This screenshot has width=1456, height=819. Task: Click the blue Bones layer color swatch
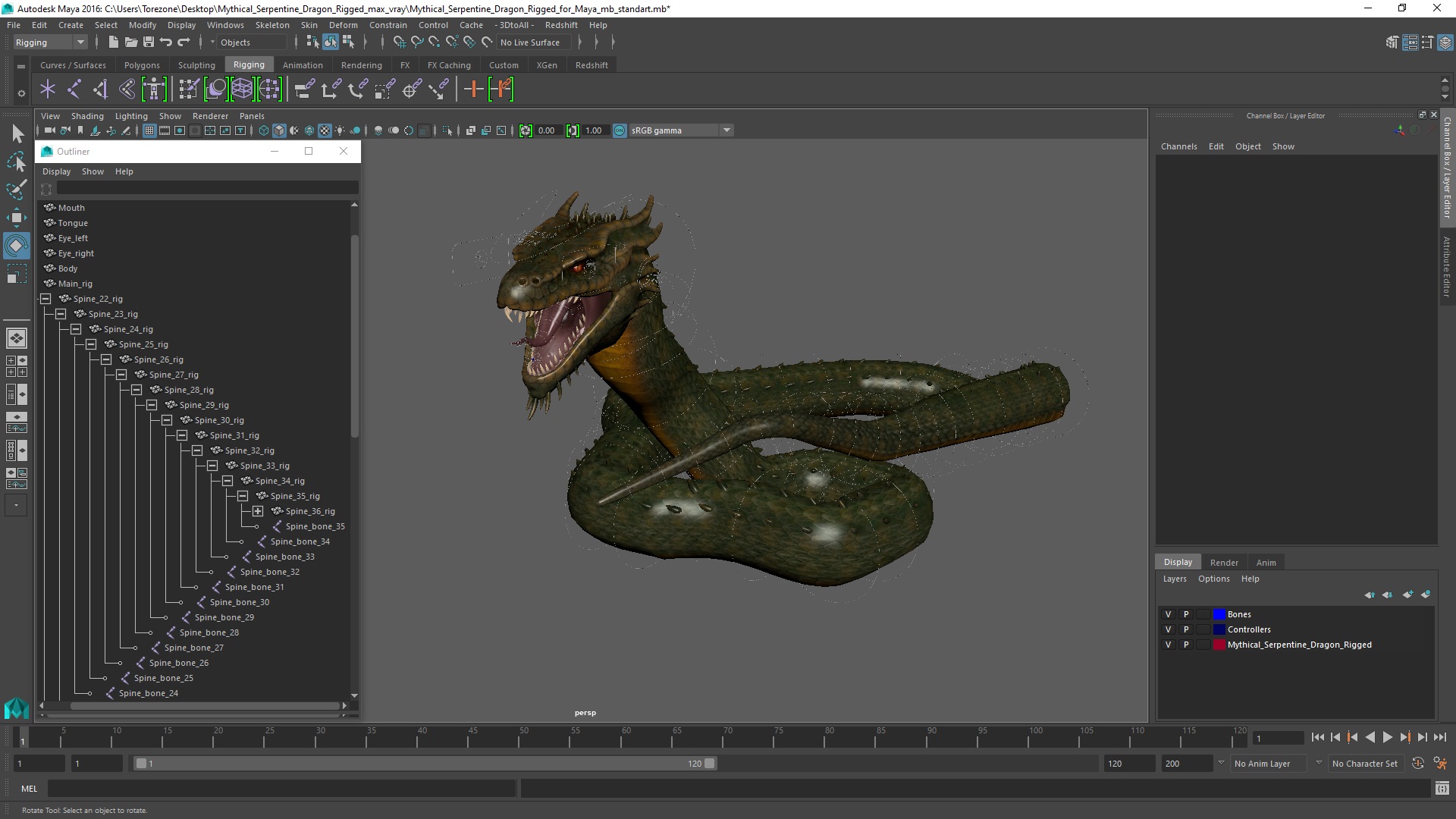1219,614
